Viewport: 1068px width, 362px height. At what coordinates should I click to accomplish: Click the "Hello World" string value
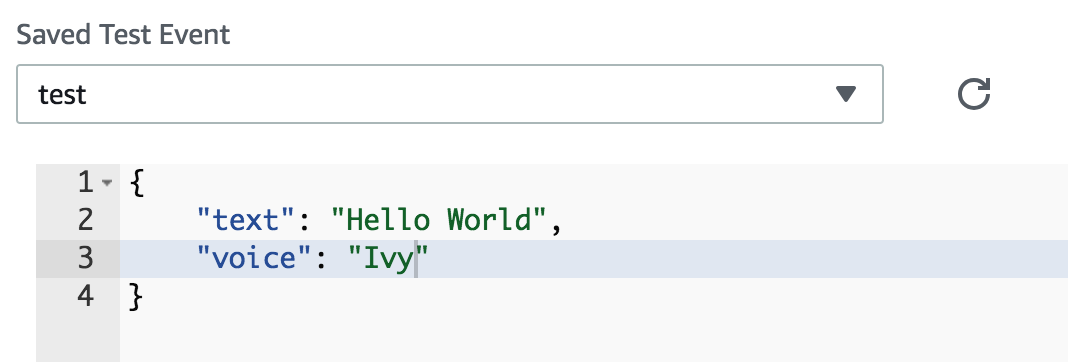click(439, 220)
